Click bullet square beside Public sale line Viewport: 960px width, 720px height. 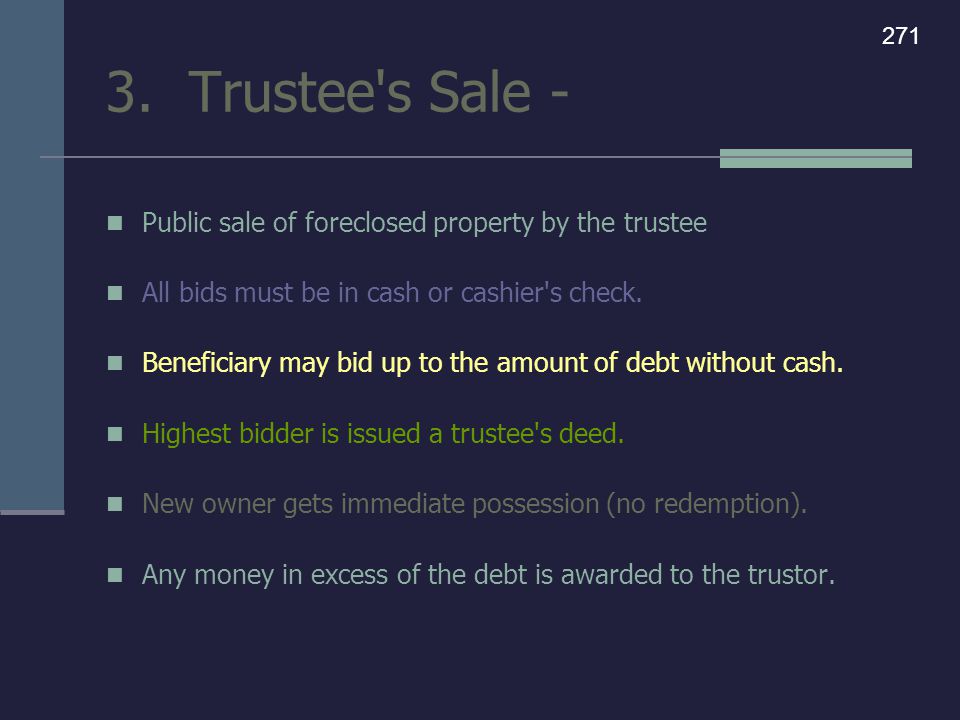(115, 223)
